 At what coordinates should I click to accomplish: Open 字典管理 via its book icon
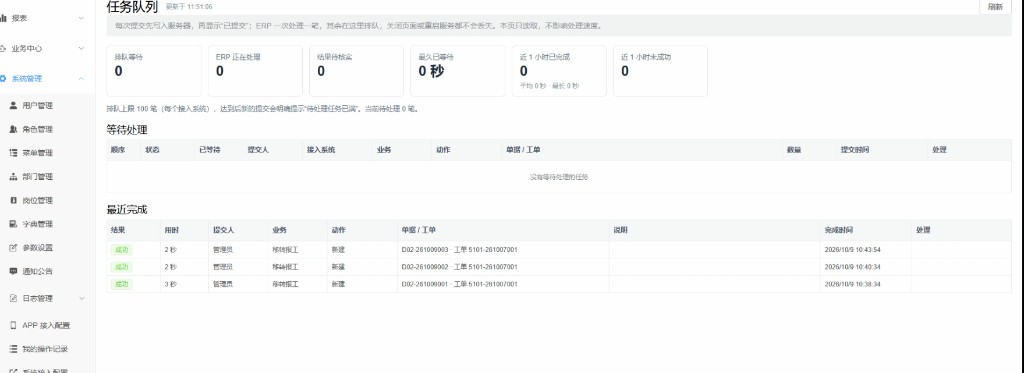click(x=13, y=224)
